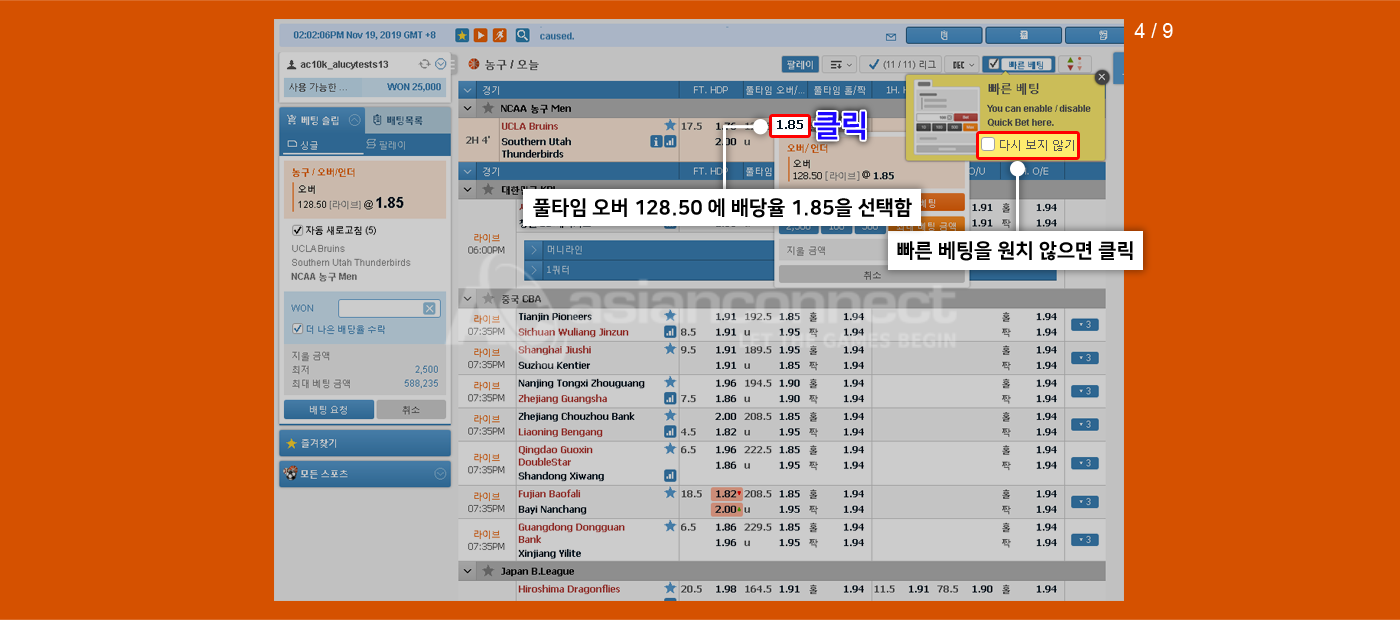Click 2.00 handicap odds for Zhejiang Chouzhou Bank
This screenshot has height=620, width=1400.
tap(725, 416)
